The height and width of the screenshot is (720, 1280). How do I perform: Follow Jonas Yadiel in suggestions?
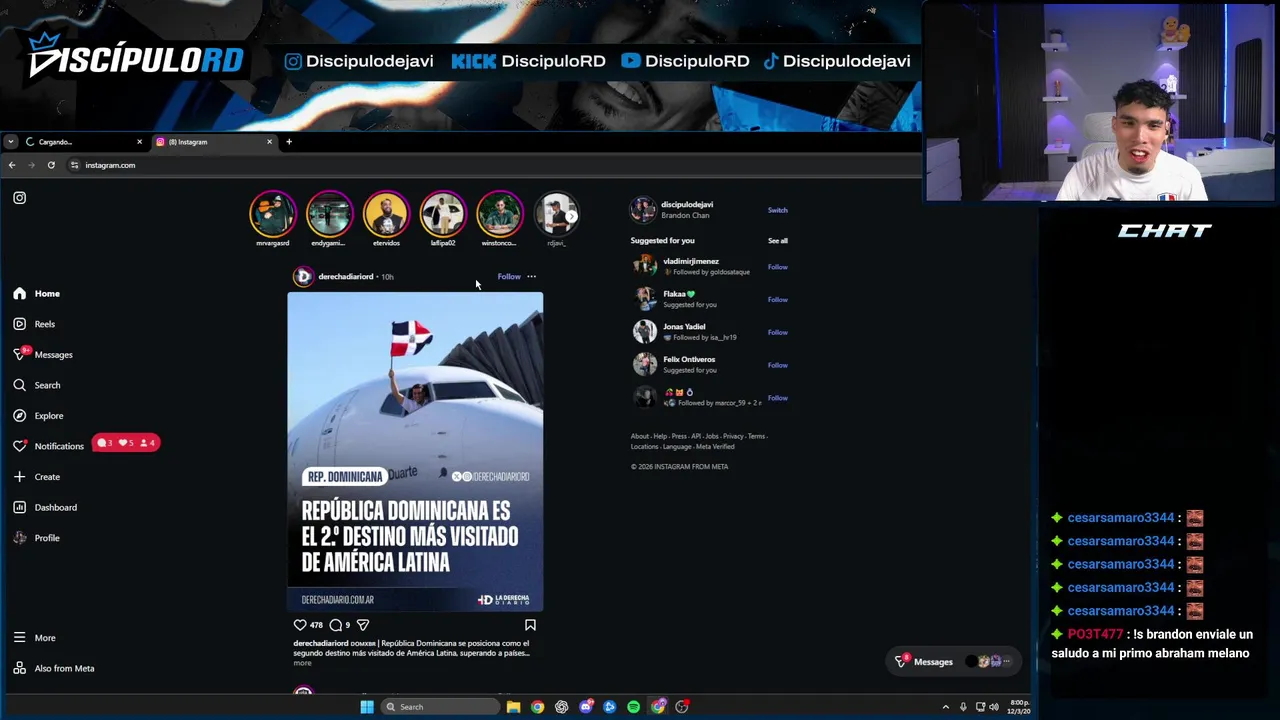[777, 333]
